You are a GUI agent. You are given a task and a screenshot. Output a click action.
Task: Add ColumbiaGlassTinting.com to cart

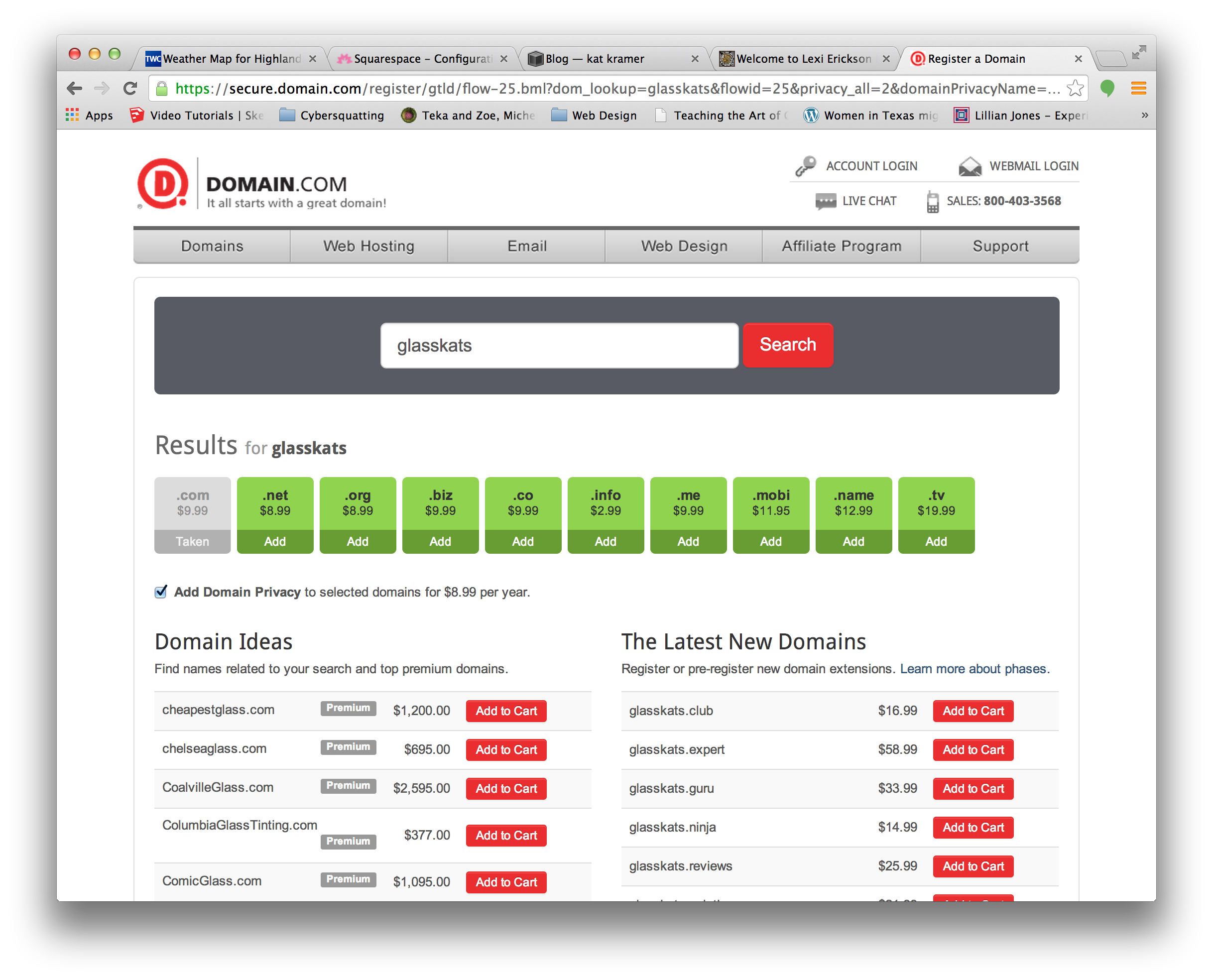coord(506,836)
